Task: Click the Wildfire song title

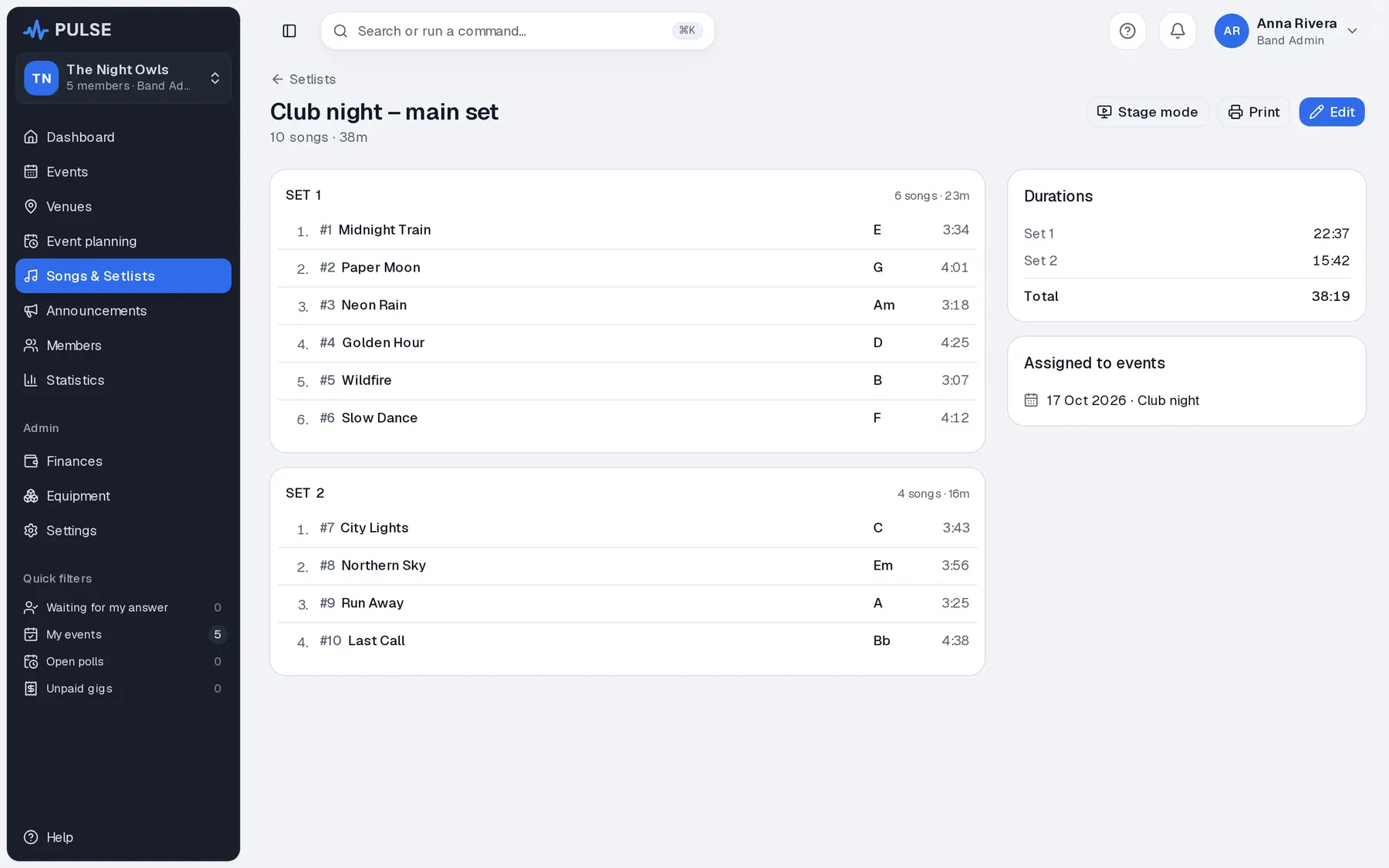Action: pos(367,380)
